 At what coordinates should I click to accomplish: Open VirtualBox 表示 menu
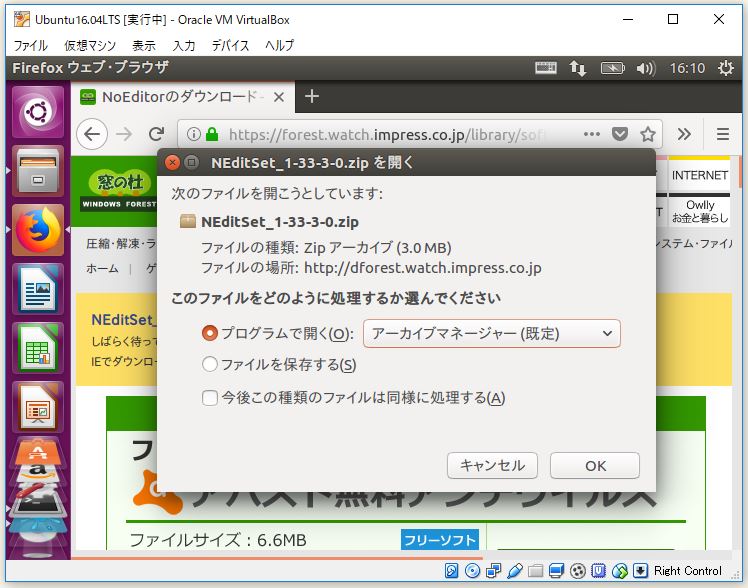pos(144,46)
